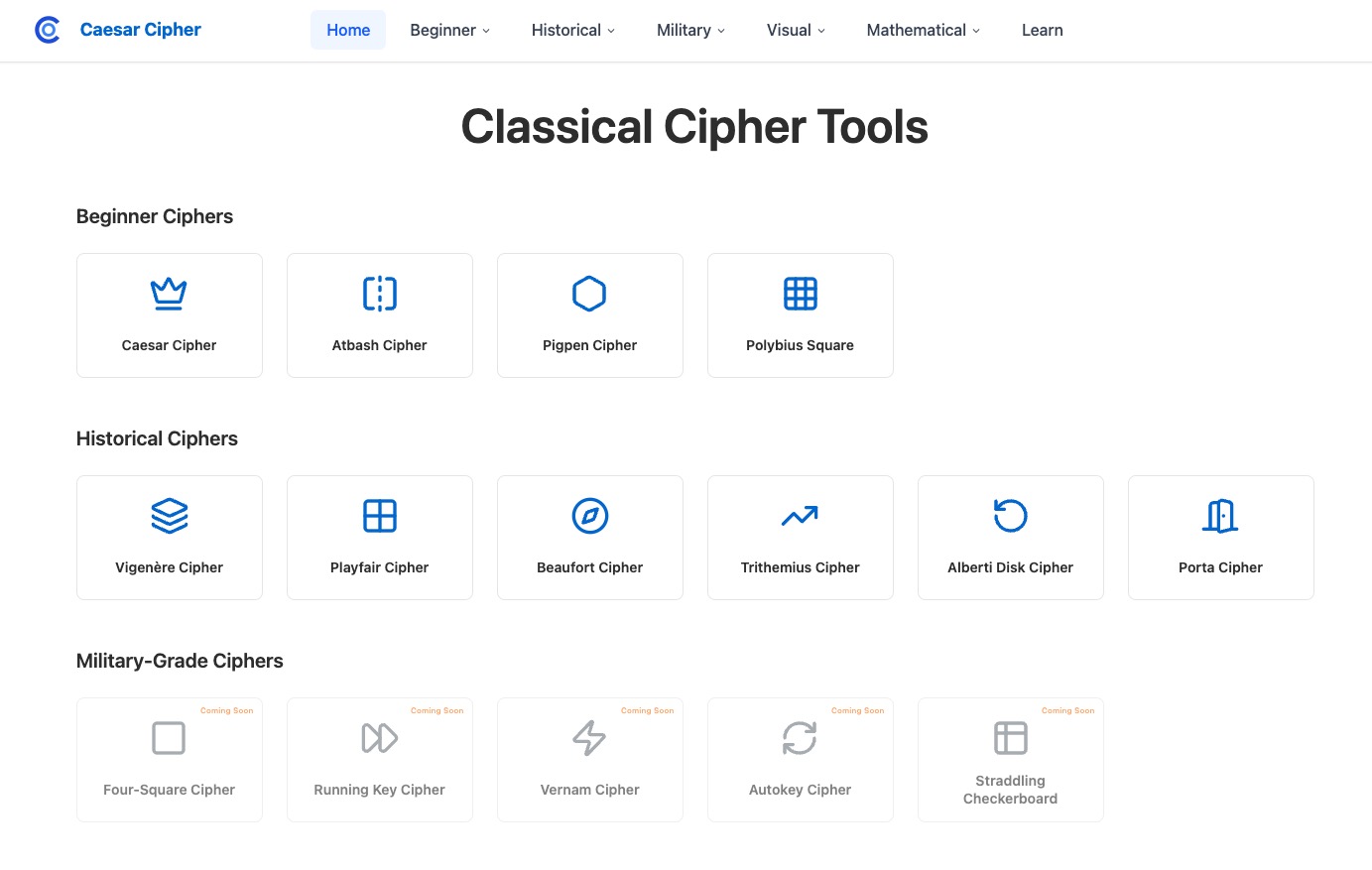Open the Pigpen Cipher hexagon icon
The image size is (1372, 870).
tap(589, 294)
